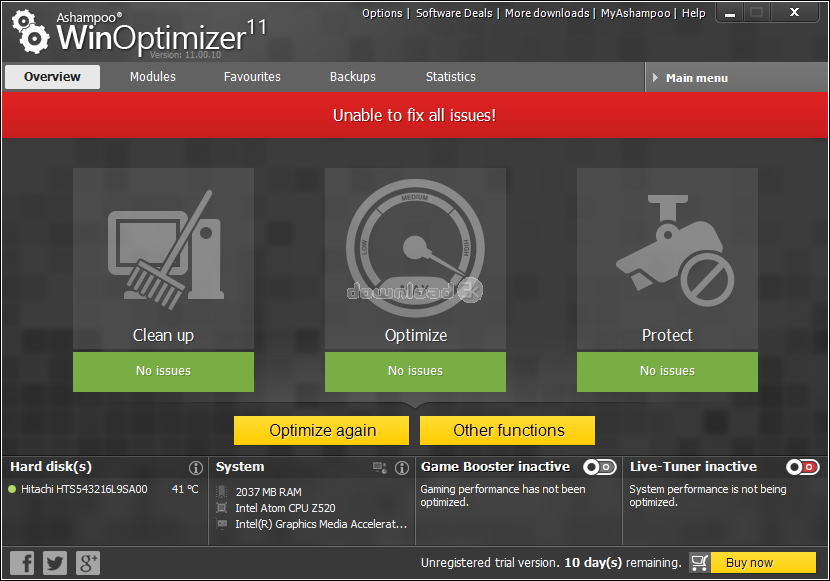The height and width of the screenshot is (581, 830).
Task: Select the Hitachi hard disk entry
Action: (84, 490)
